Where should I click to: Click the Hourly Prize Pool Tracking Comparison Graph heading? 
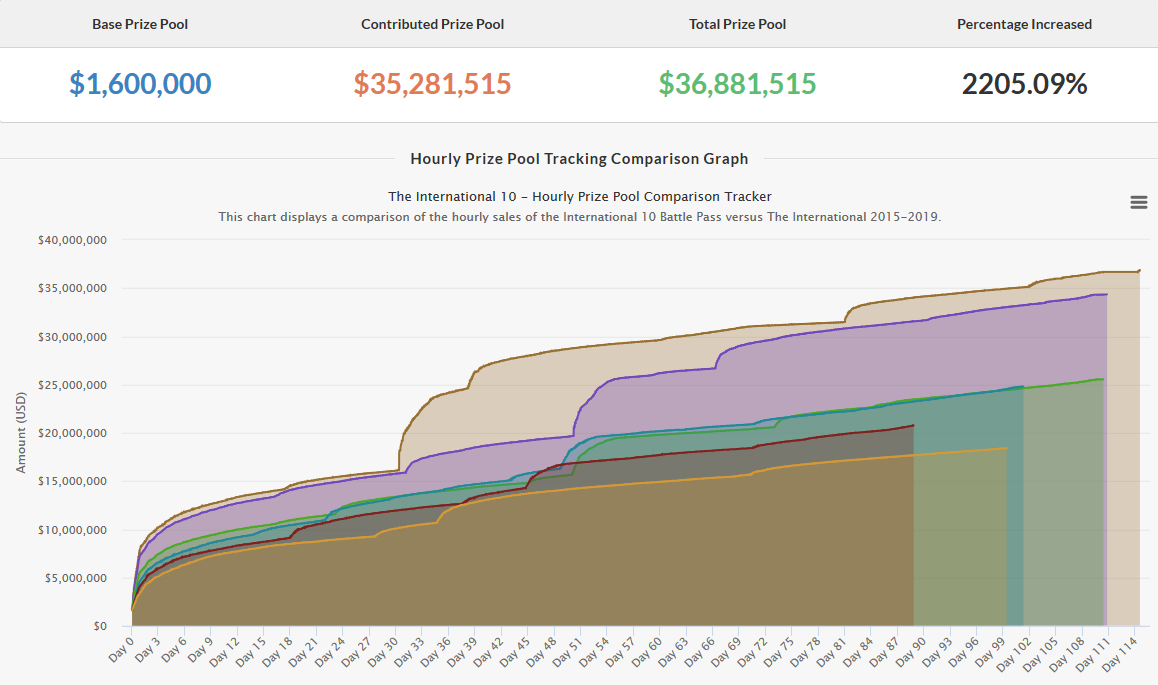tap(579, 158)
